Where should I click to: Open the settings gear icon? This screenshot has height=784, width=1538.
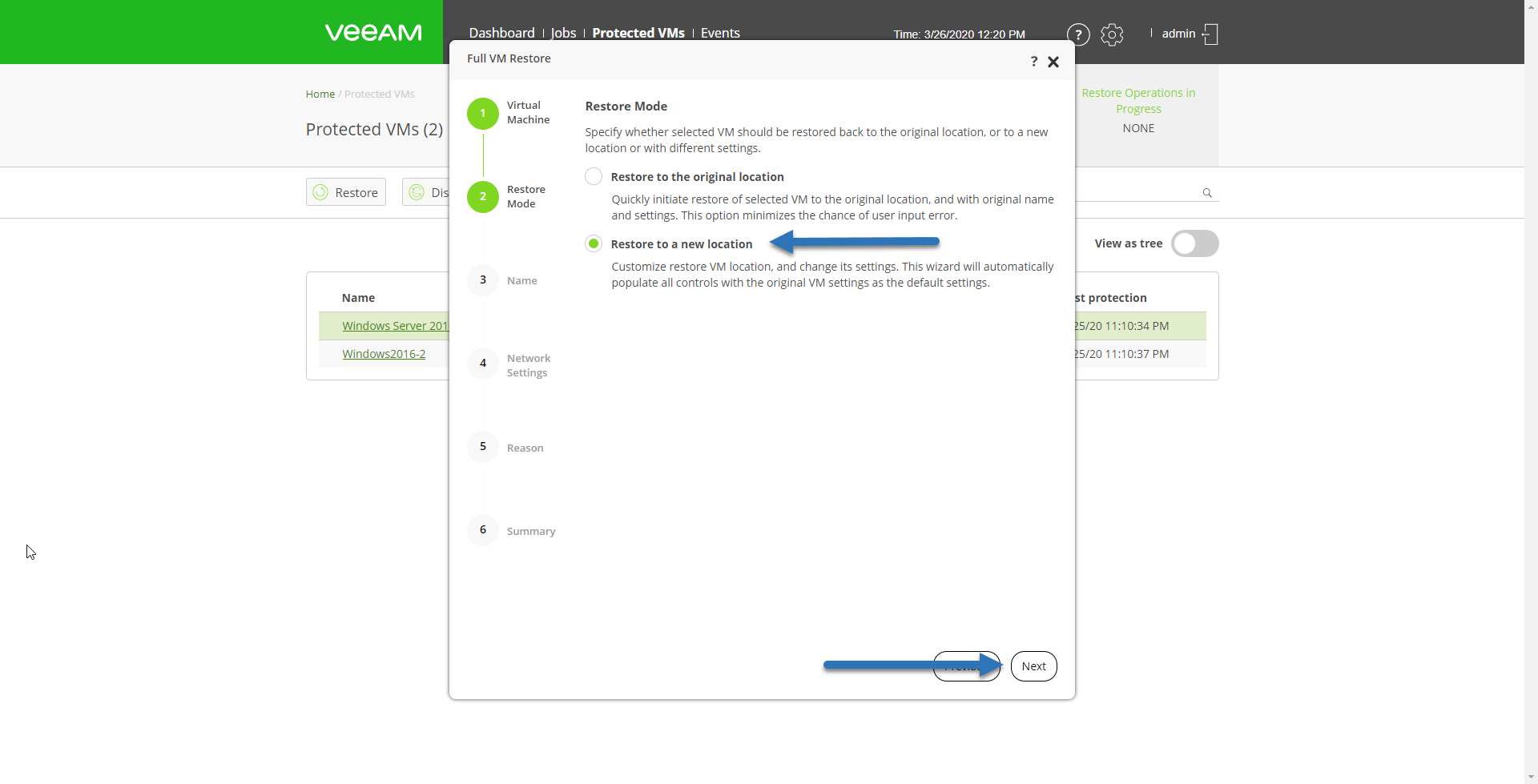tap(1112, 34)
